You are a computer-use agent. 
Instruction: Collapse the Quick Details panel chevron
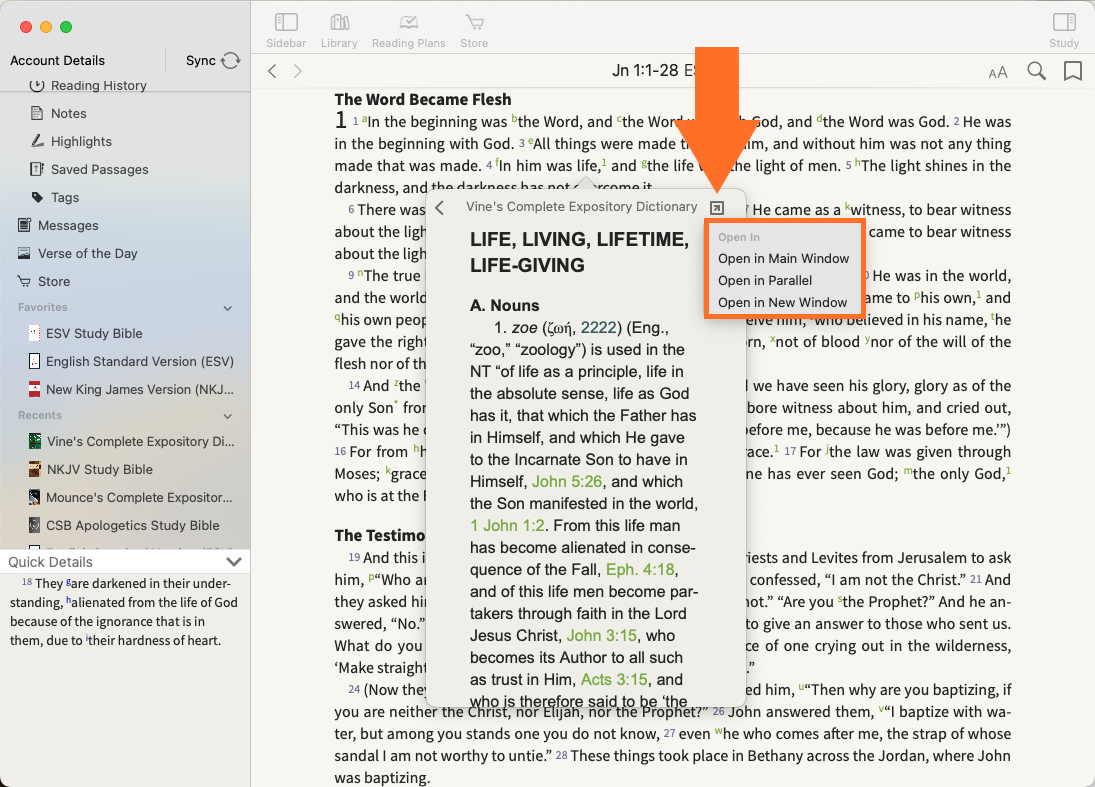click(234, 561)
